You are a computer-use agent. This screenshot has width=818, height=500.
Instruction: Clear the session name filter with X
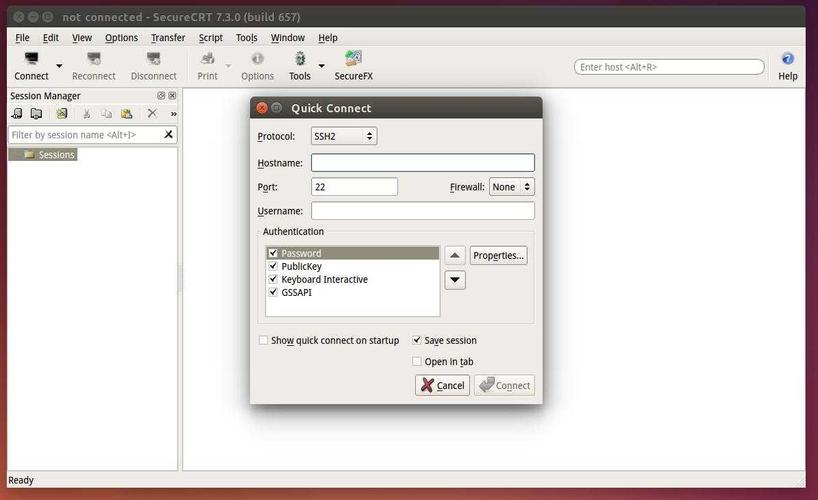[x=168, y=135]
